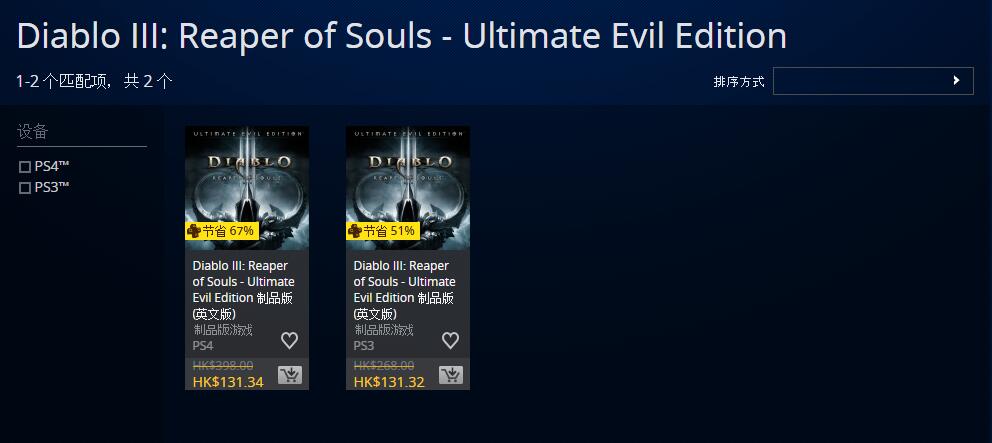
Task: Click the PS Plus 67% savings badge
Action: point(222,231)
